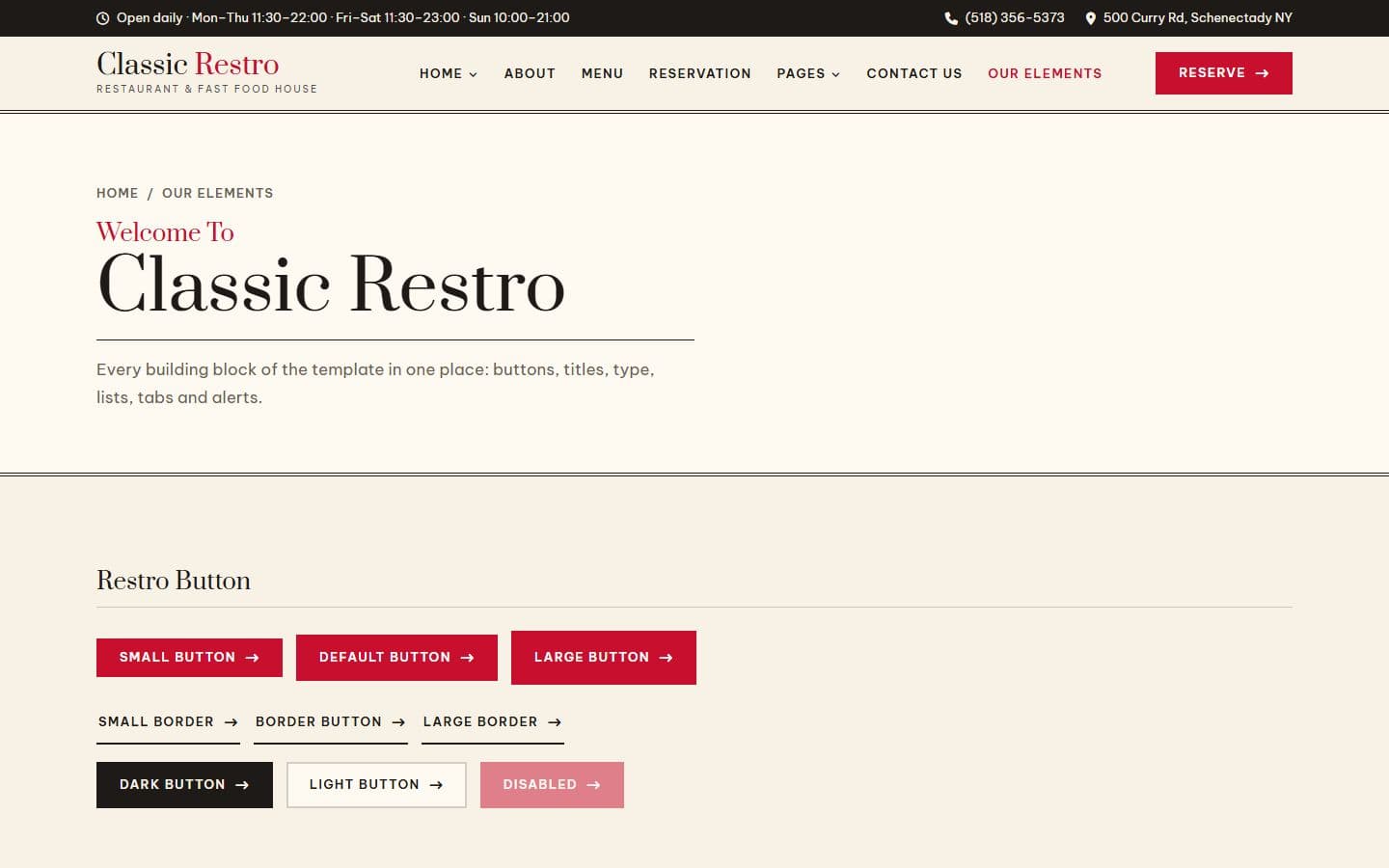Click arrow icon on Disabled button
The height and width of the screenshot is (868, 1389).
[593, 785]
